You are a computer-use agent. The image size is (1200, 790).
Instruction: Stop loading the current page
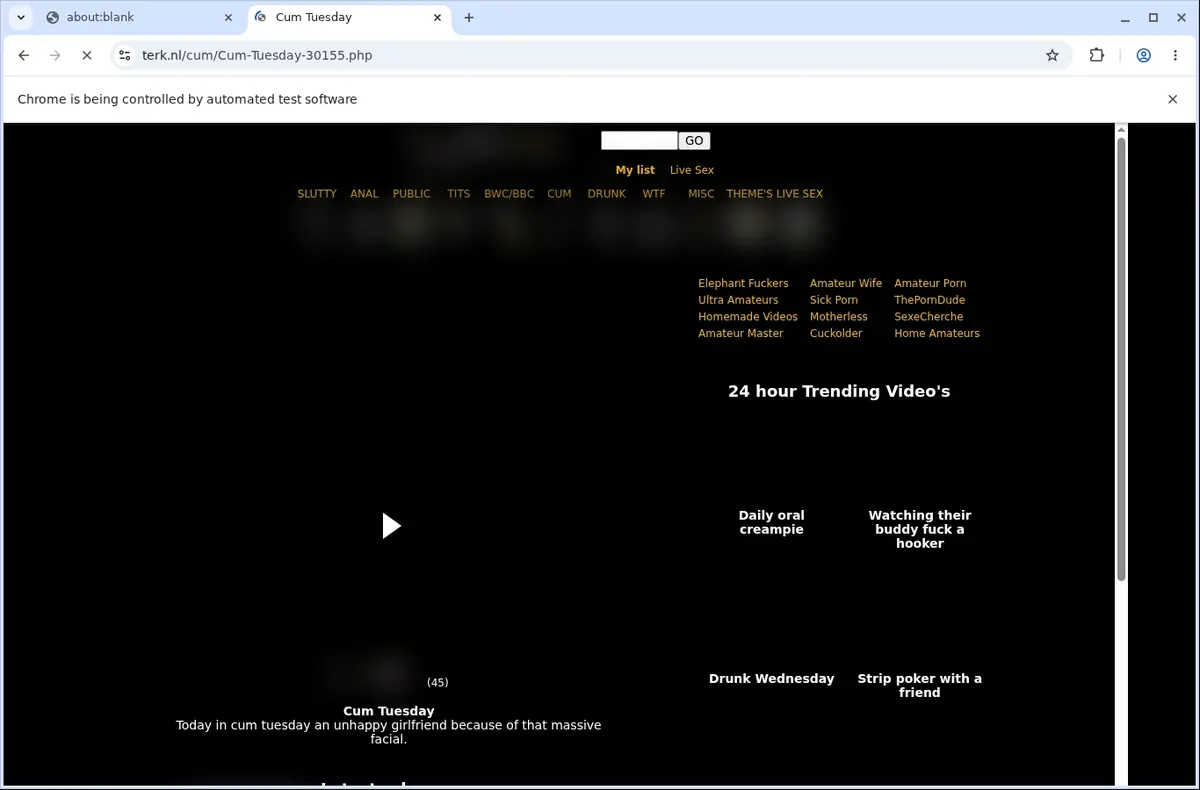(87, 56)
